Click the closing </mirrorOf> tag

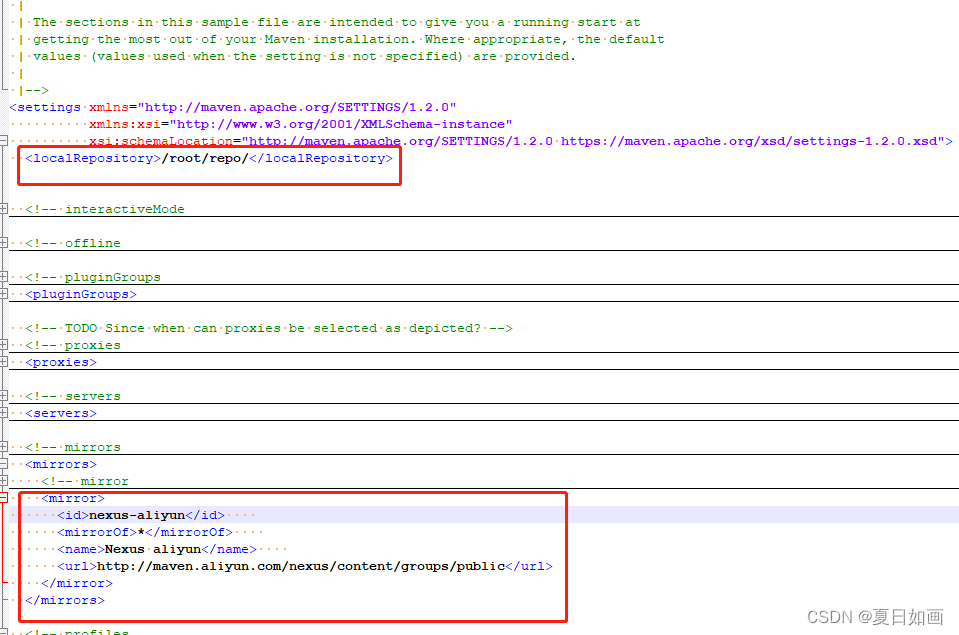click(x=189, y=532)
